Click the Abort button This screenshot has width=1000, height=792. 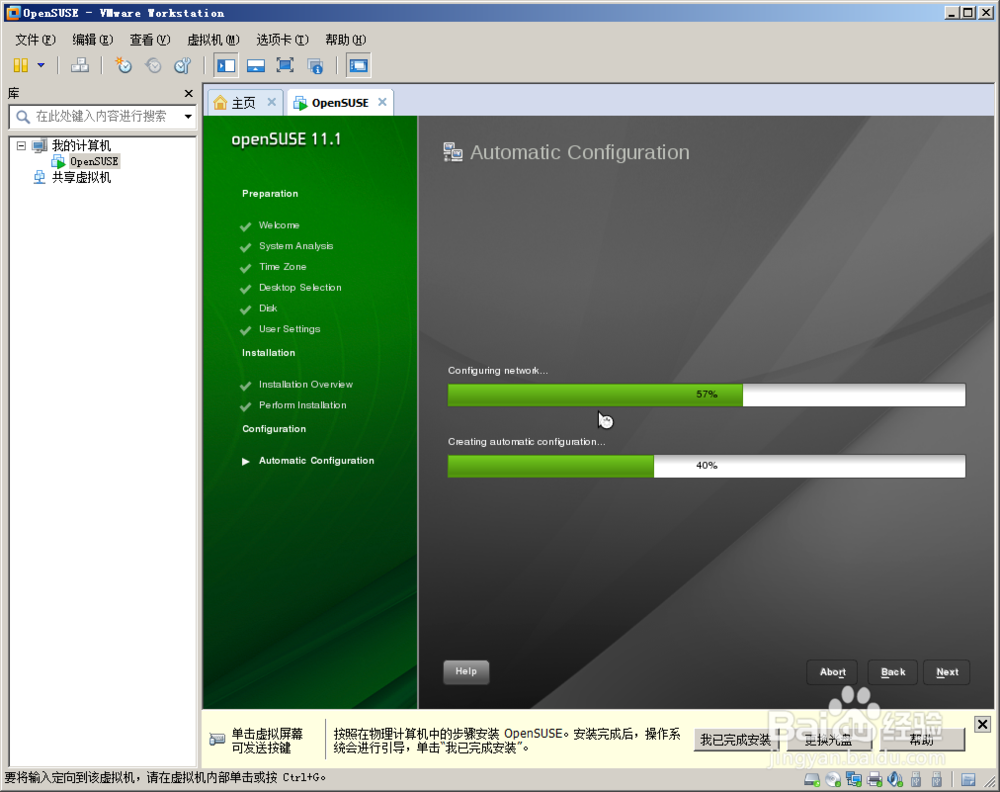pos(832,672)
